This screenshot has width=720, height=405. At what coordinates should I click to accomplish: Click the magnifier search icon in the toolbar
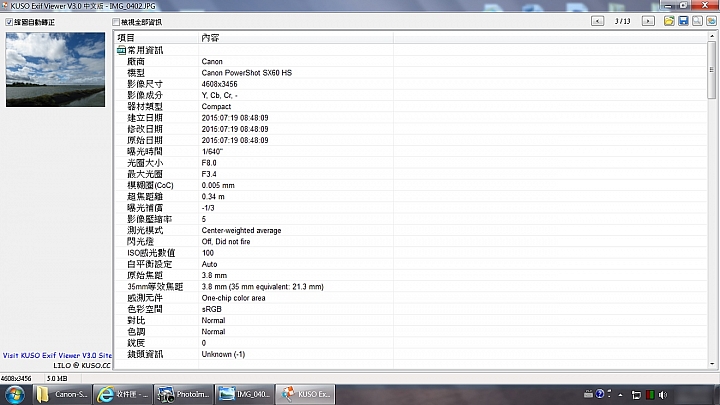pyautogui.click(x=698, y=21)
